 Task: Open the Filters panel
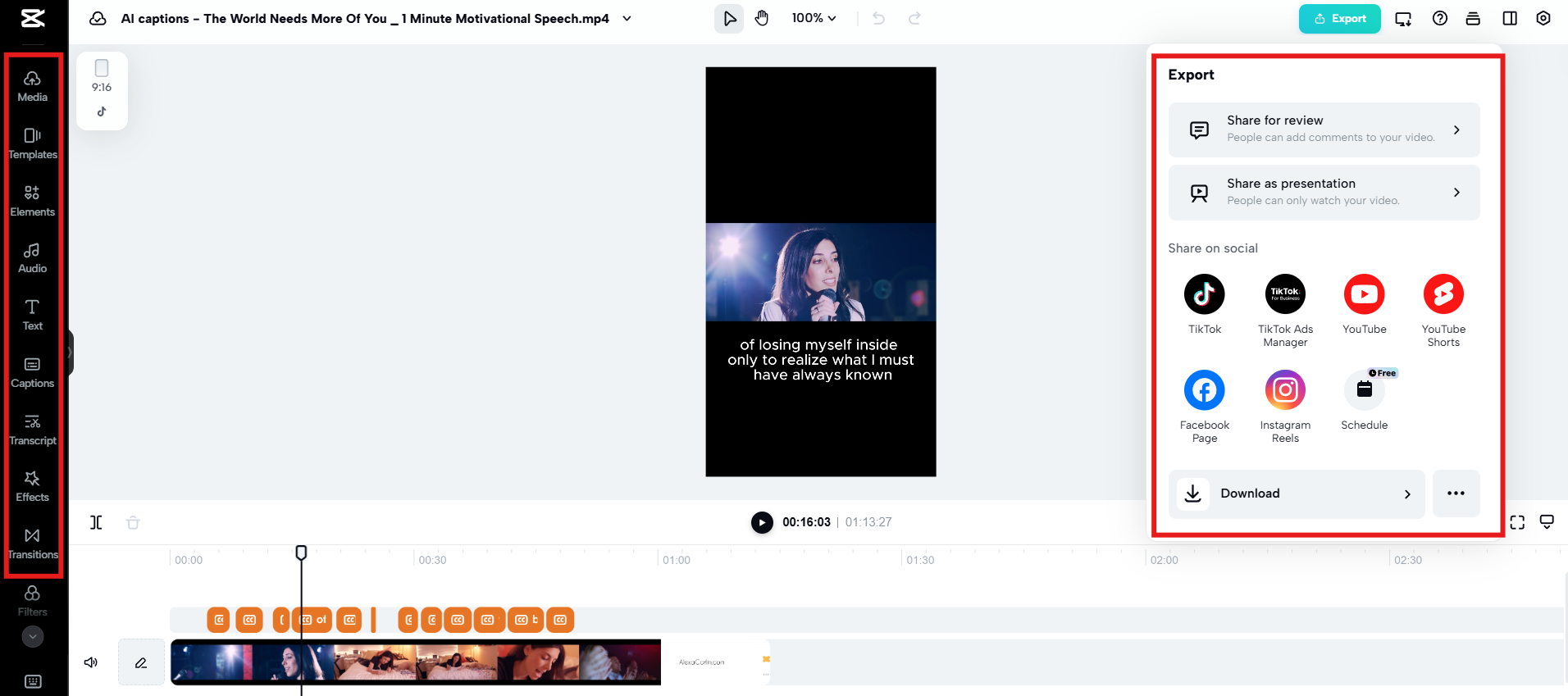tap(33, 601)
